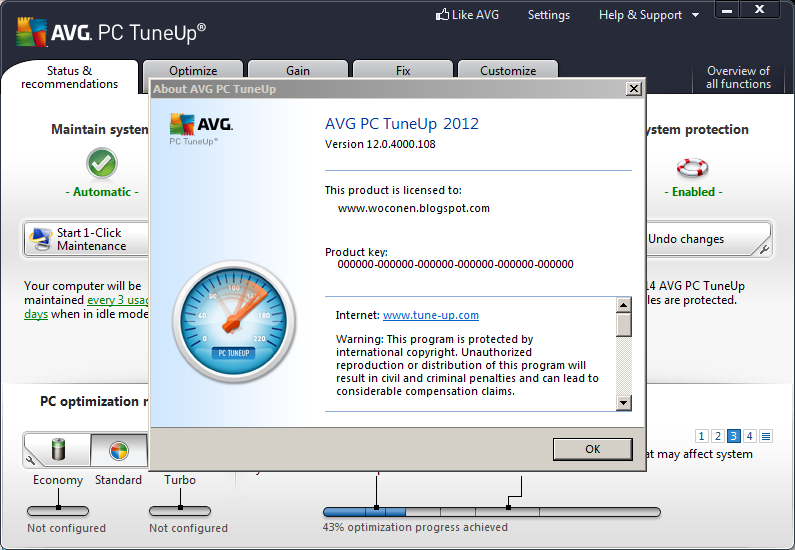Click the product key value text
Screen dimensions: 795x550
455,264
